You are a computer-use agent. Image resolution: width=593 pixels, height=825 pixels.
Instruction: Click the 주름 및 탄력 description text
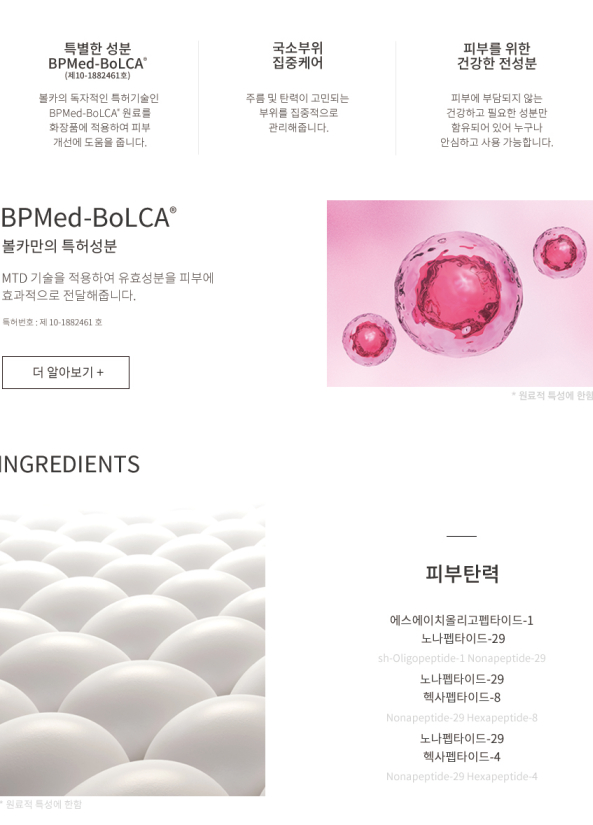tap(297, 113)
